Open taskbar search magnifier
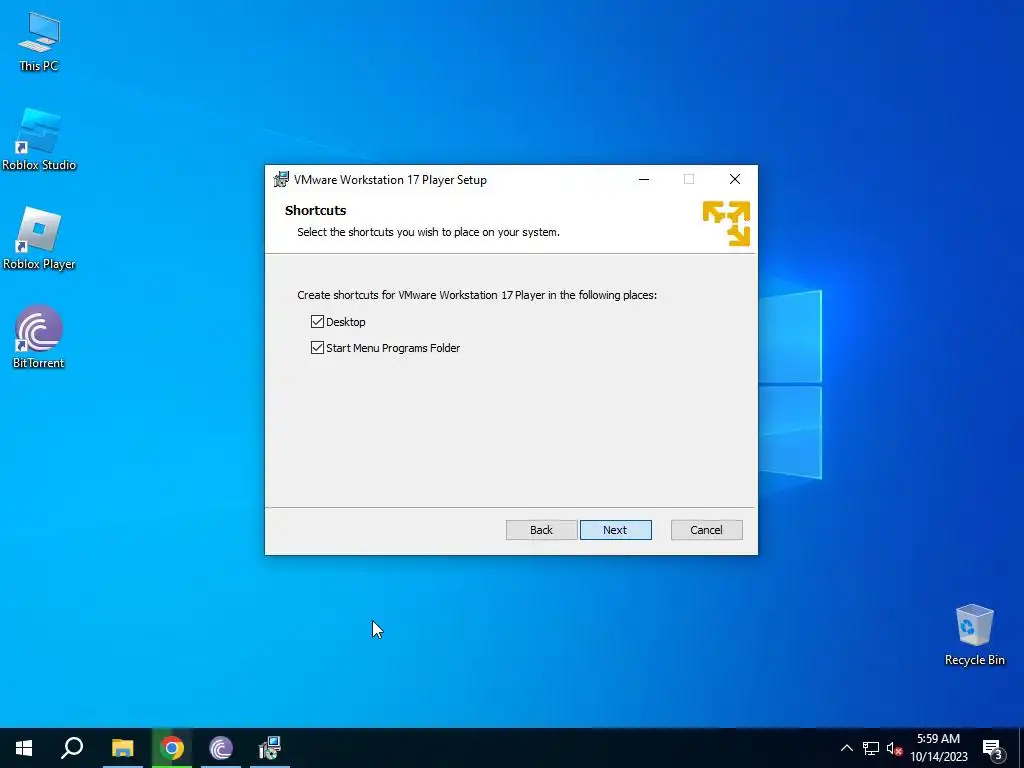The height and width of the screenshot is (768, 1024). click(x=72, y=748)
